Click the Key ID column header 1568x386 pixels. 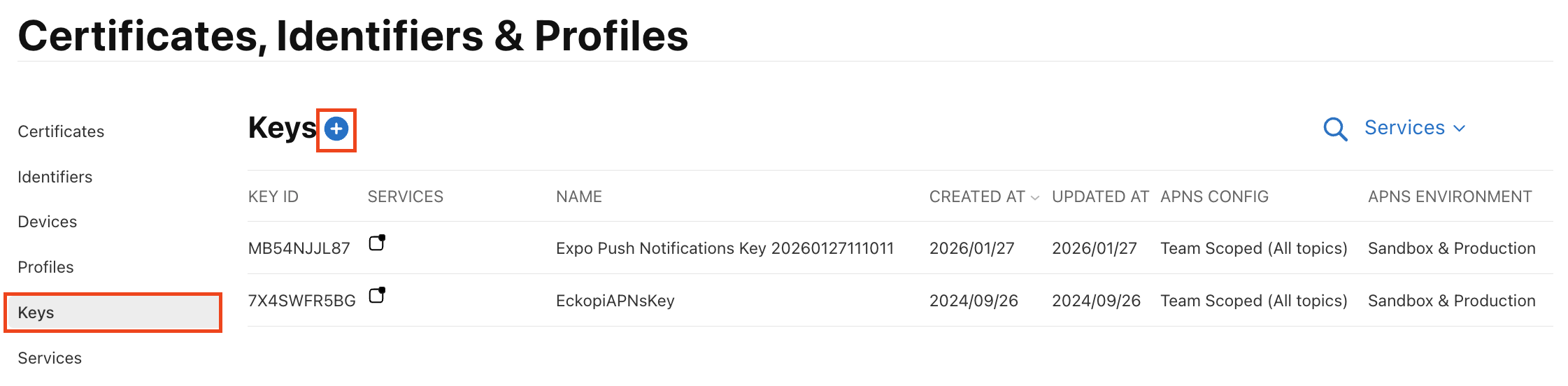point(273,197)
